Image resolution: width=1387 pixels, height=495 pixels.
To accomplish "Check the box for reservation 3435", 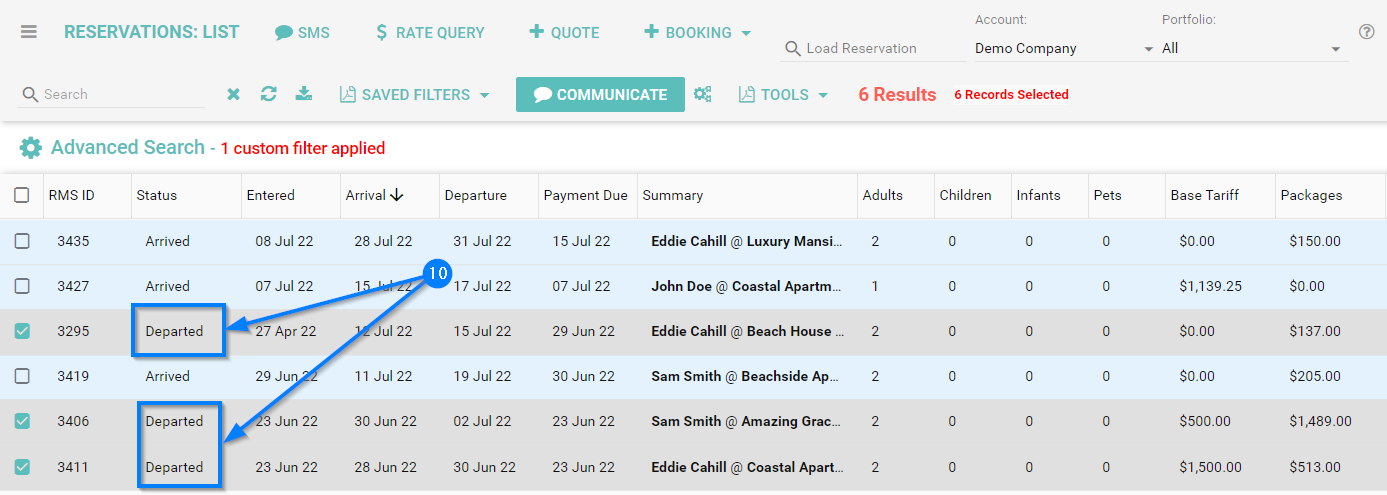I will pyautogui.click(x=22, y=241).
